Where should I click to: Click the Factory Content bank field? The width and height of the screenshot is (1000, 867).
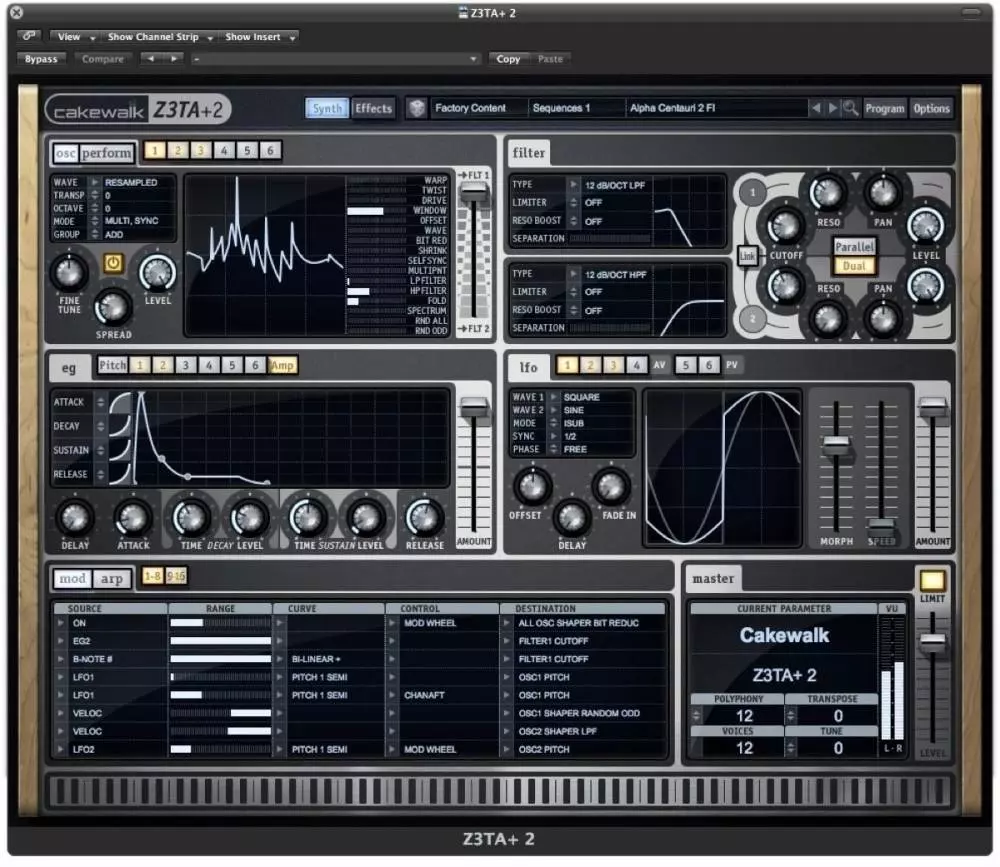tap(479, 108)
